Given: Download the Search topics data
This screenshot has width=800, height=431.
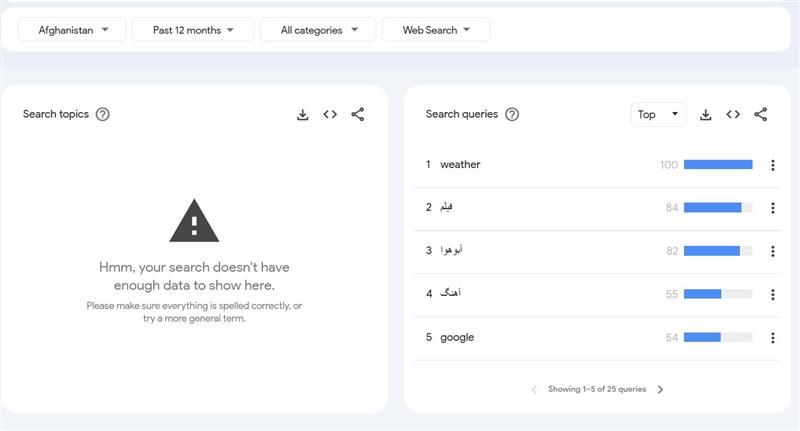Looking at the screenshot, I should [303, 115].
